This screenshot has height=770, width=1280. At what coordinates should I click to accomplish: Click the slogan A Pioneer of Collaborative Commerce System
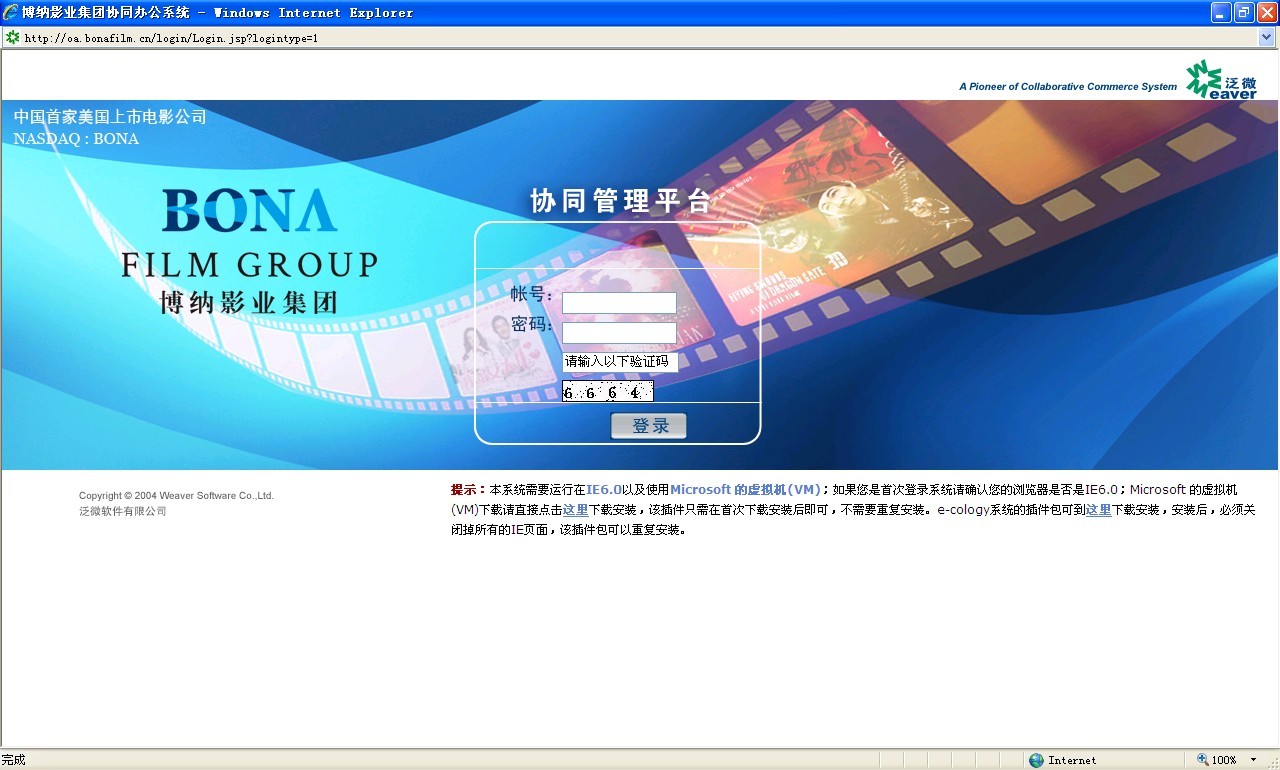pyautogui.click(x=1068, y=87)
